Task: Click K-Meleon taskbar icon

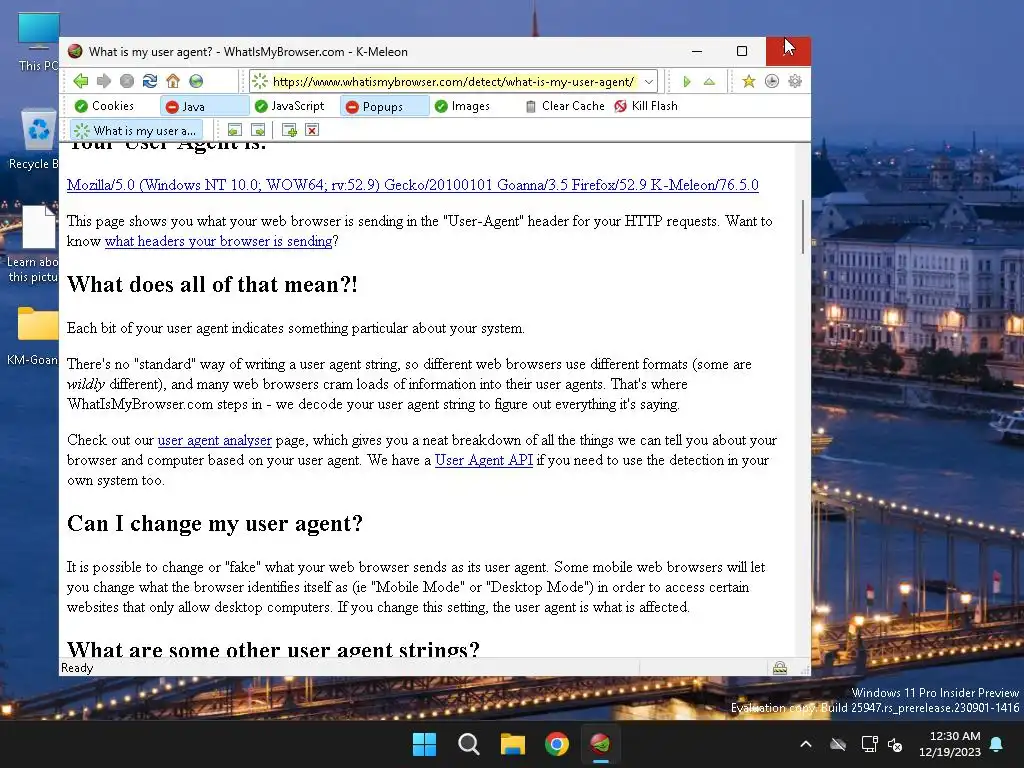Action: (x=600, y=744)
